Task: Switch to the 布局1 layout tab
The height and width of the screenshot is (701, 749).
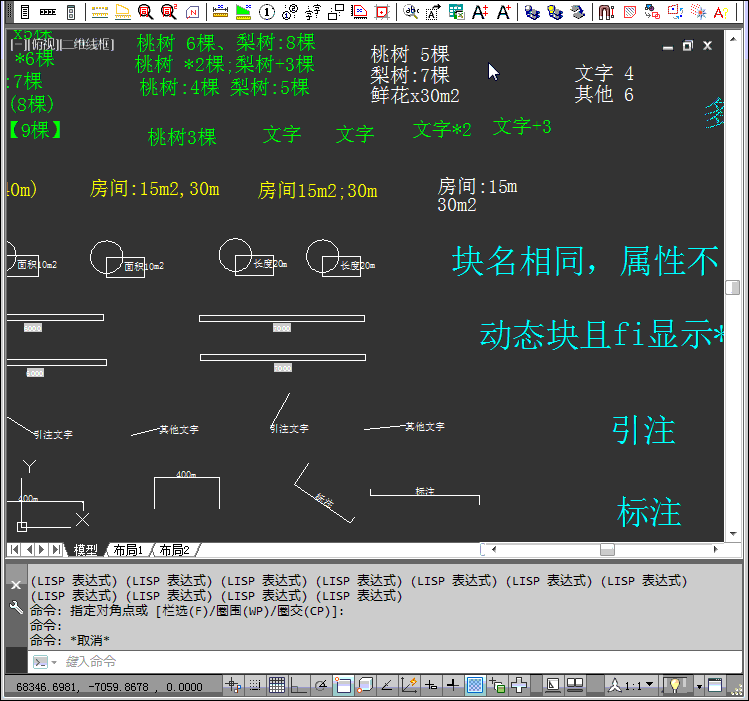Action: (127, 550)
